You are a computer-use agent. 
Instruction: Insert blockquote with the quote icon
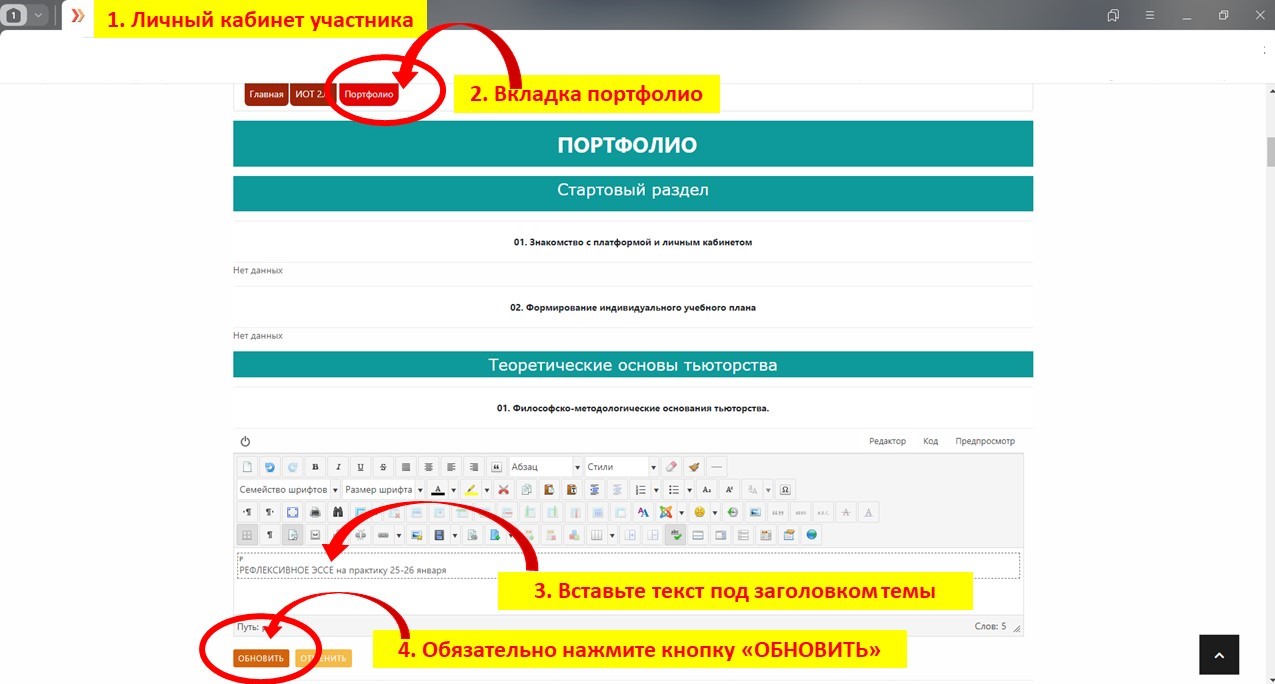(496, 467)
